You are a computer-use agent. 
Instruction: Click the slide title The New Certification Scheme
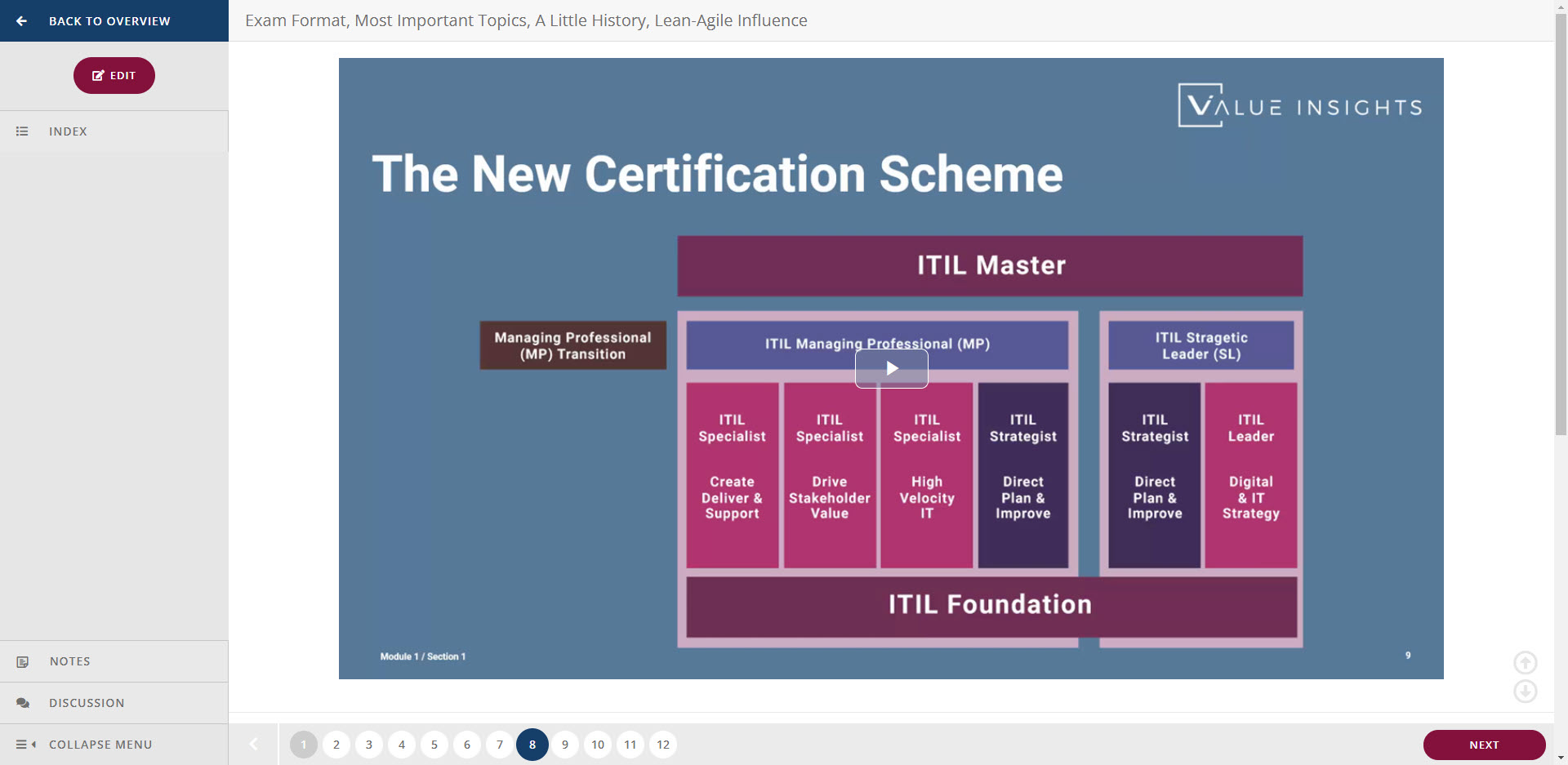click(x=717, y=174)
